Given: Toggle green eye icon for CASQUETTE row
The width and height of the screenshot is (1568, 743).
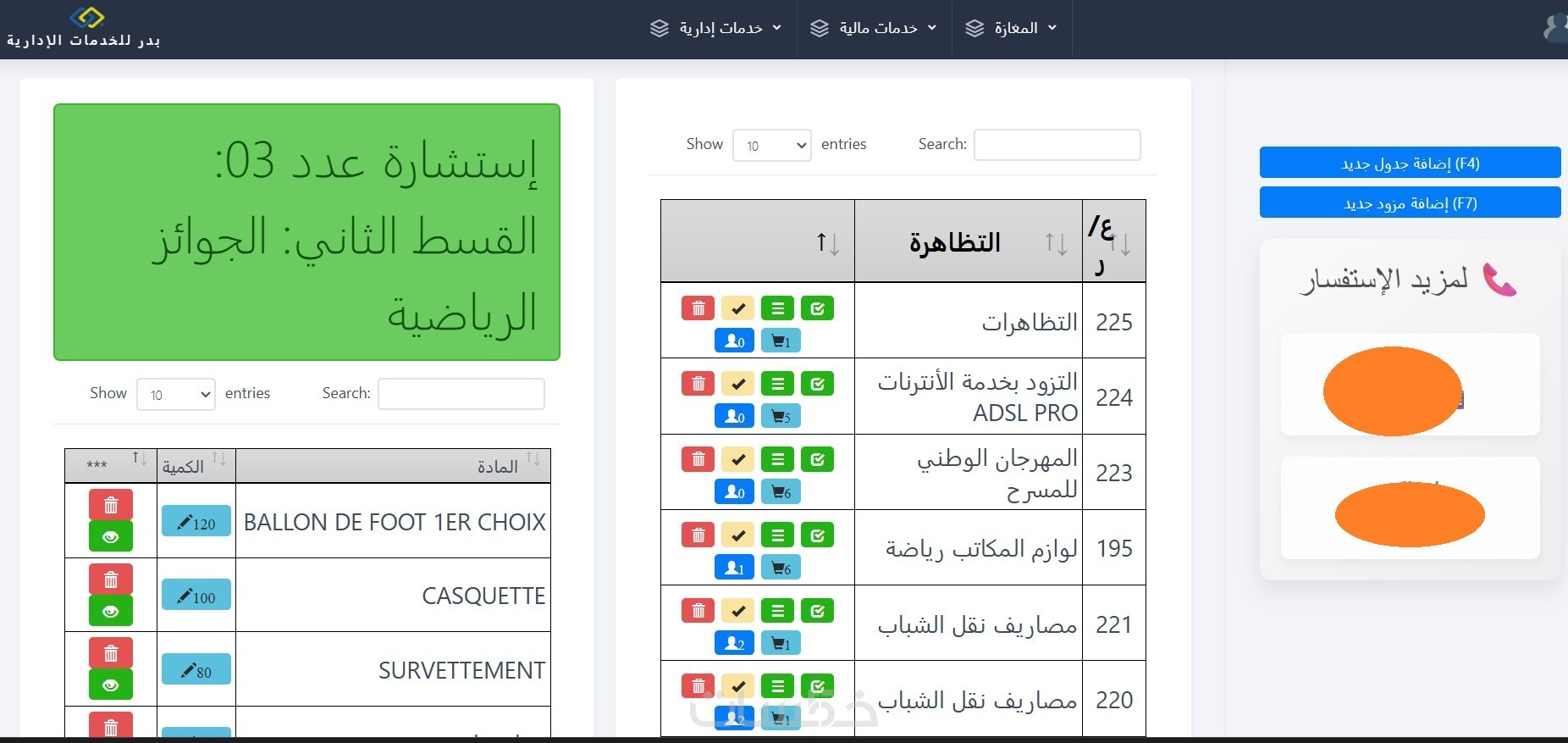Looking at the screenshot, I should pyautogui.click(x=111, y=611).
